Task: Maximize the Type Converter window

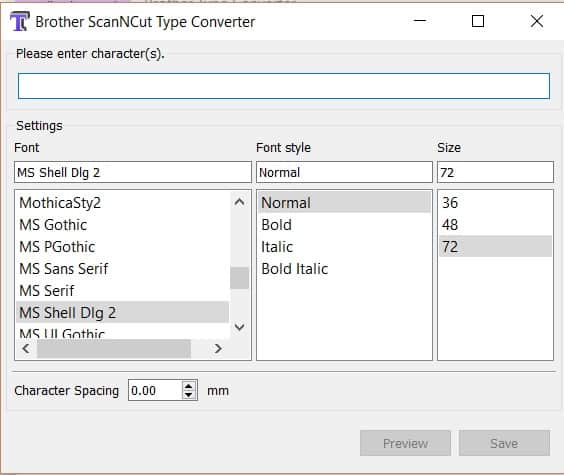Action: [478, 21]
